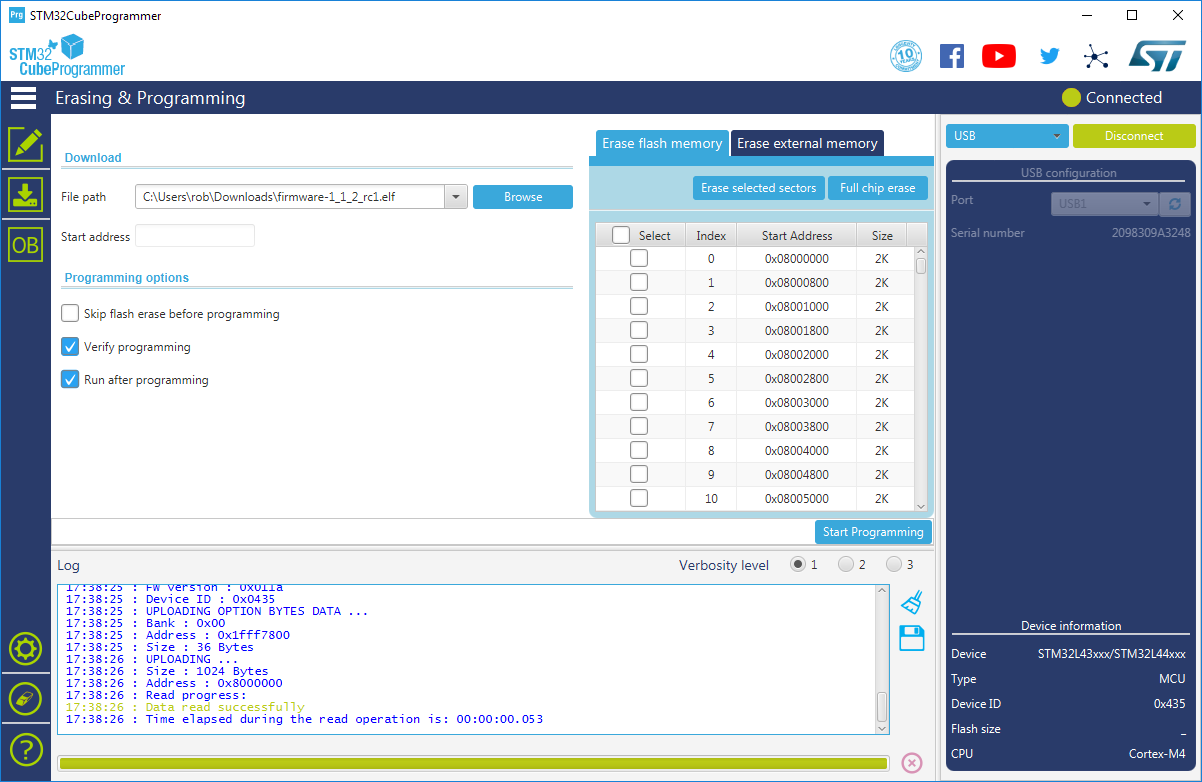Select Erasing & Programming download icon
The height and width of the screenshot is (782, 1202).
pos(25,195)
